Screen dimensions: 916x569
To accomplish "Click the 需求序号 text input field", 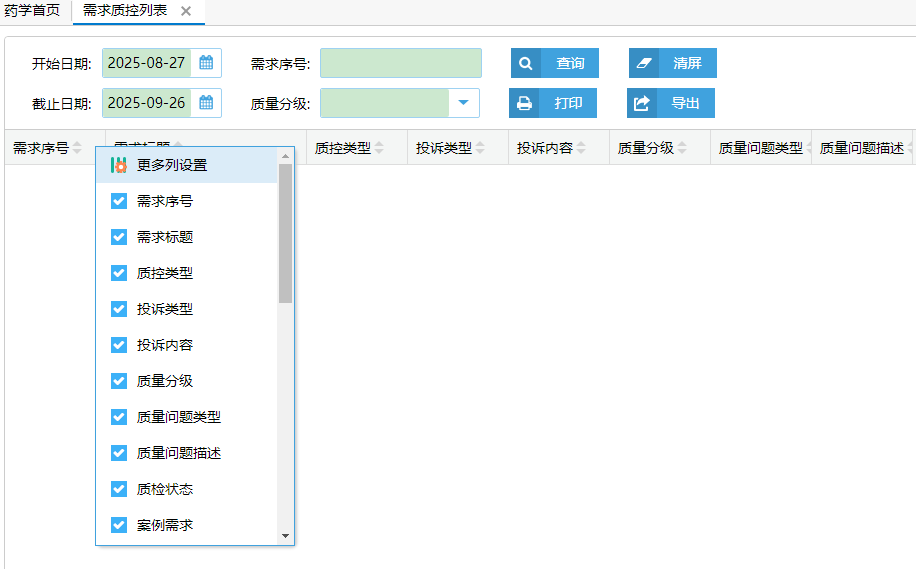I will tap(400, 63).
